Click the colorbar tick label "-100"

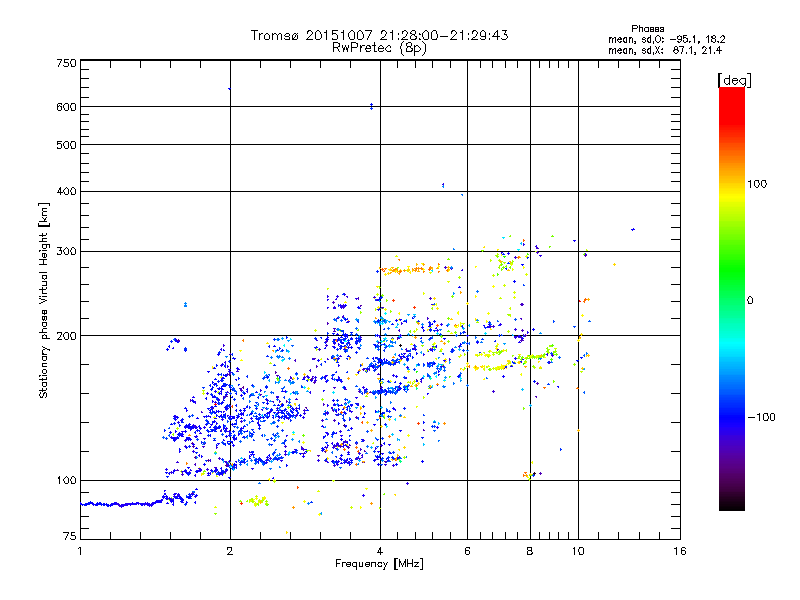761,417
